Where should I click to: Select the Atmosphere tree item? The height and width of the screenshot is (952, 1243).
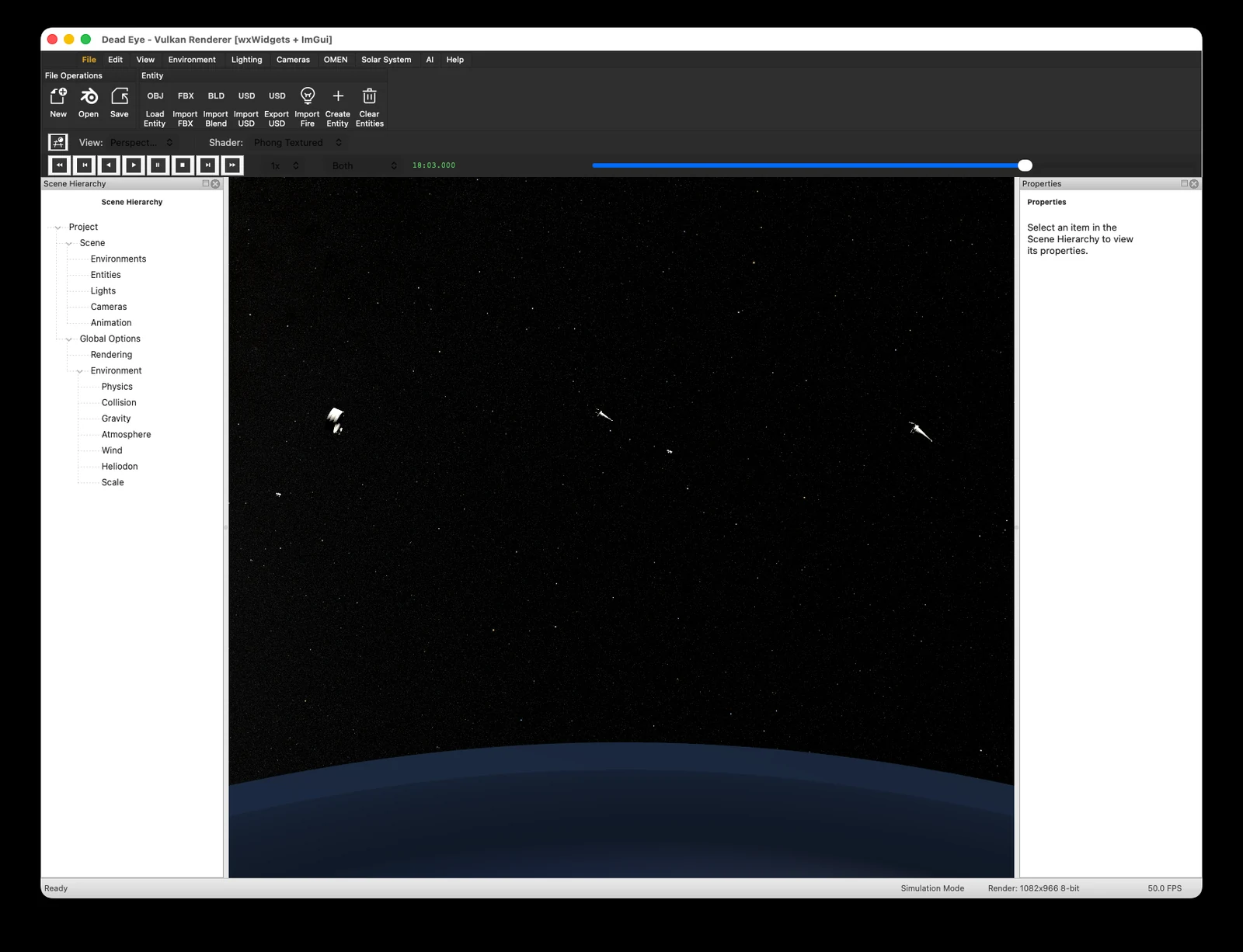pos(126,435)
